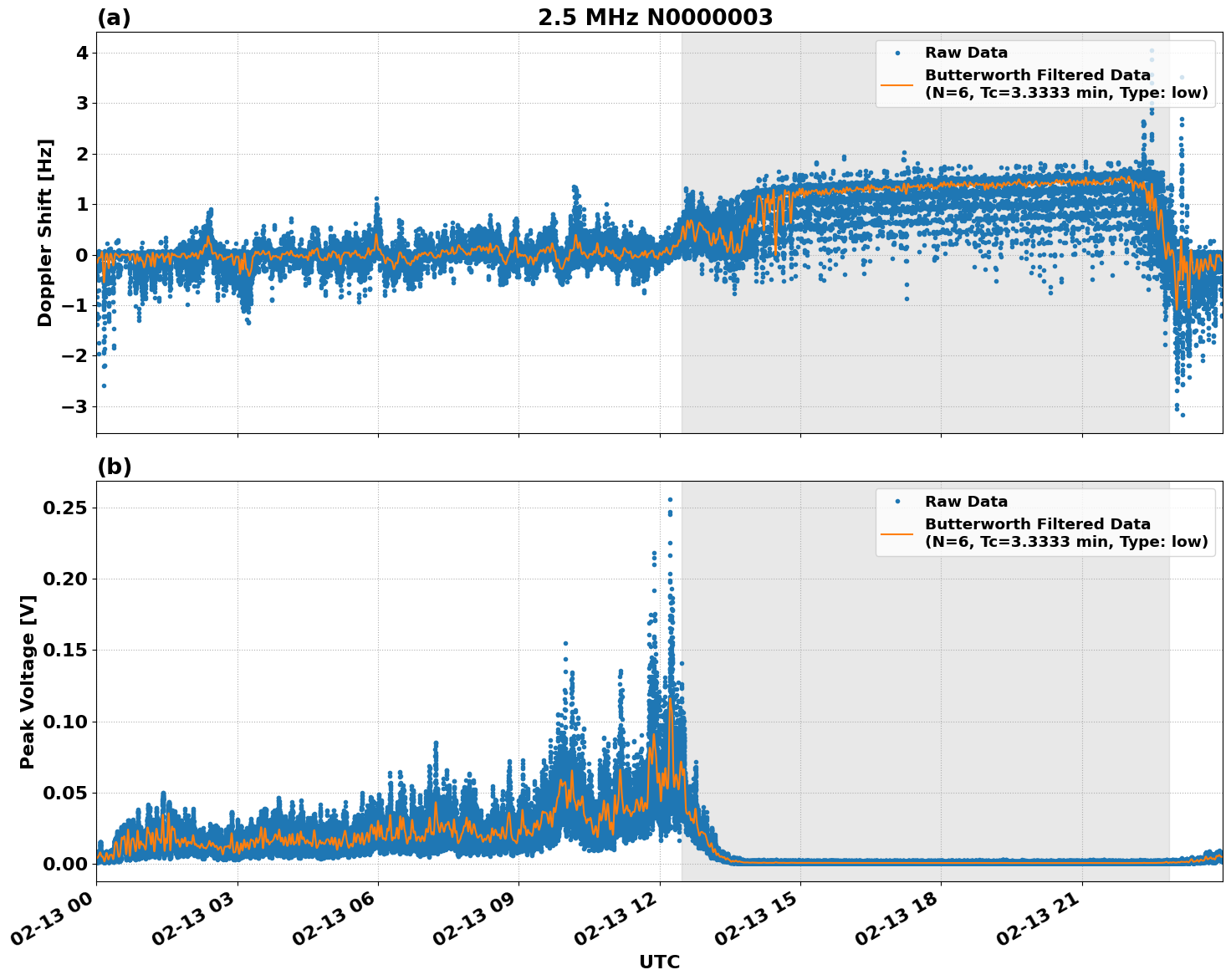Image resolution: width=1231 pixels, height=980 pixels.
Task: Select the panel label (a)
Action: (x=113, y=15)
